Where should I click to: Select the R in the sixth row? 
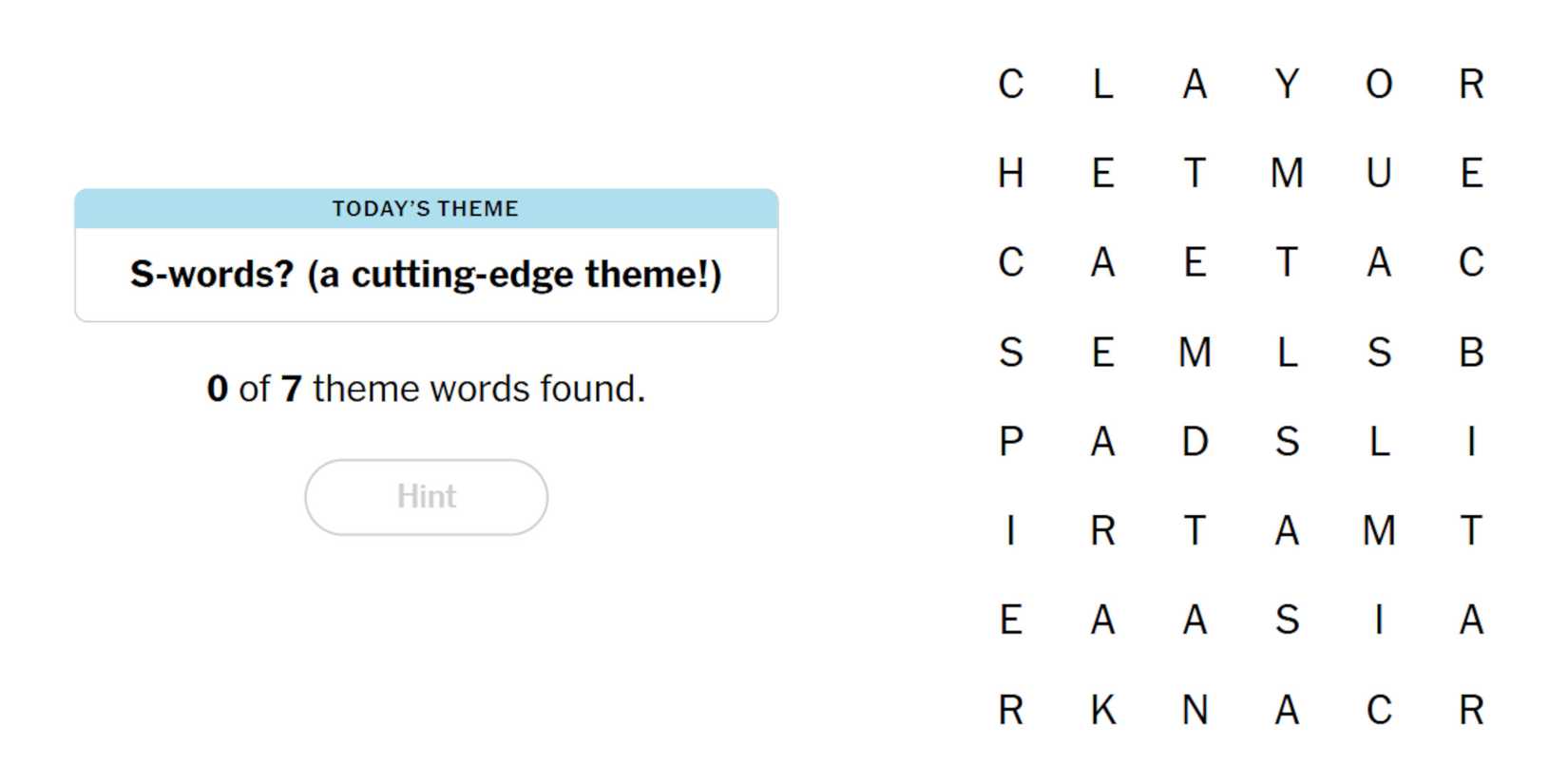1102,531
